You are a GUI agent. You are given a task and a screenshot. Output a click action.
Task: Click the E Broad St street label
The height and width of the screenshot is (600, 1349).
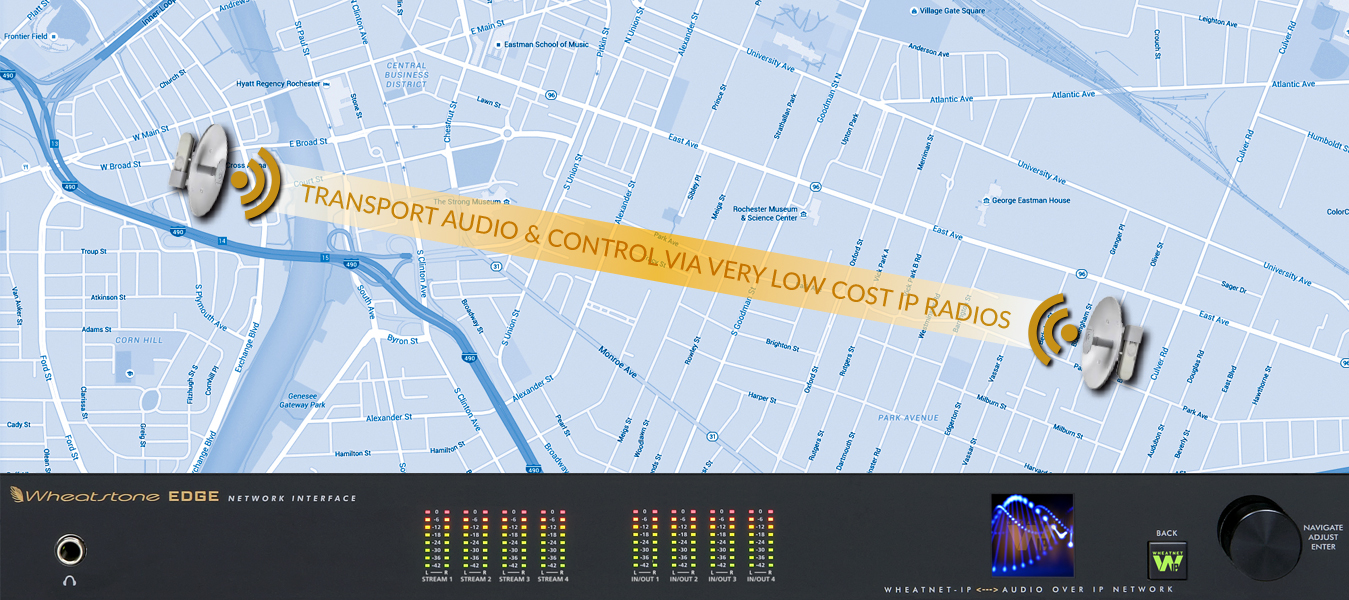(309, 143)
